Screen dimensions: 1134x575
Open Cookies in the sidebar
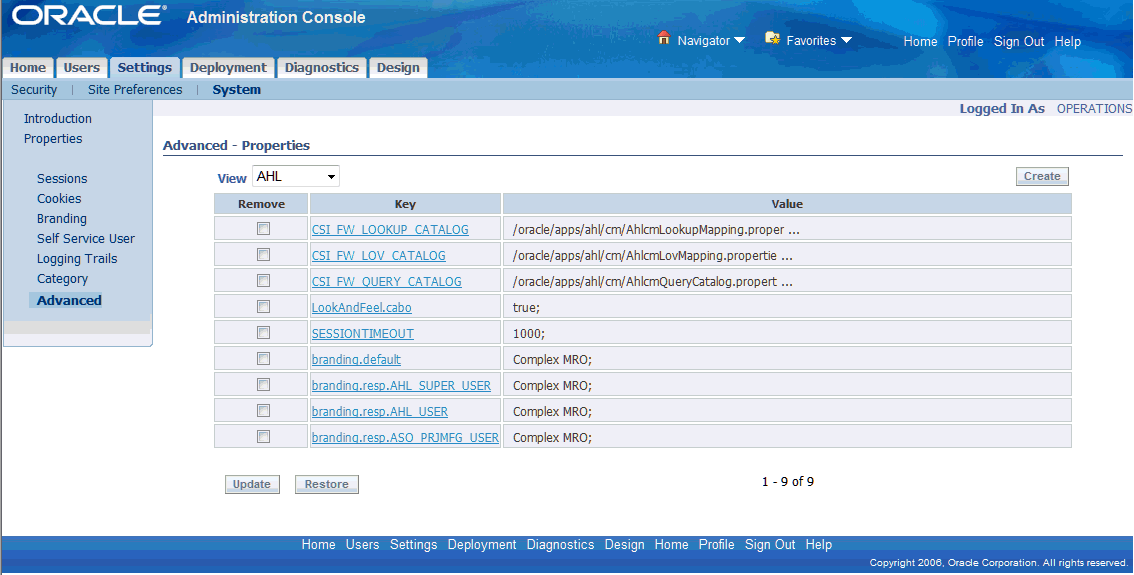[x=59, y=199]
